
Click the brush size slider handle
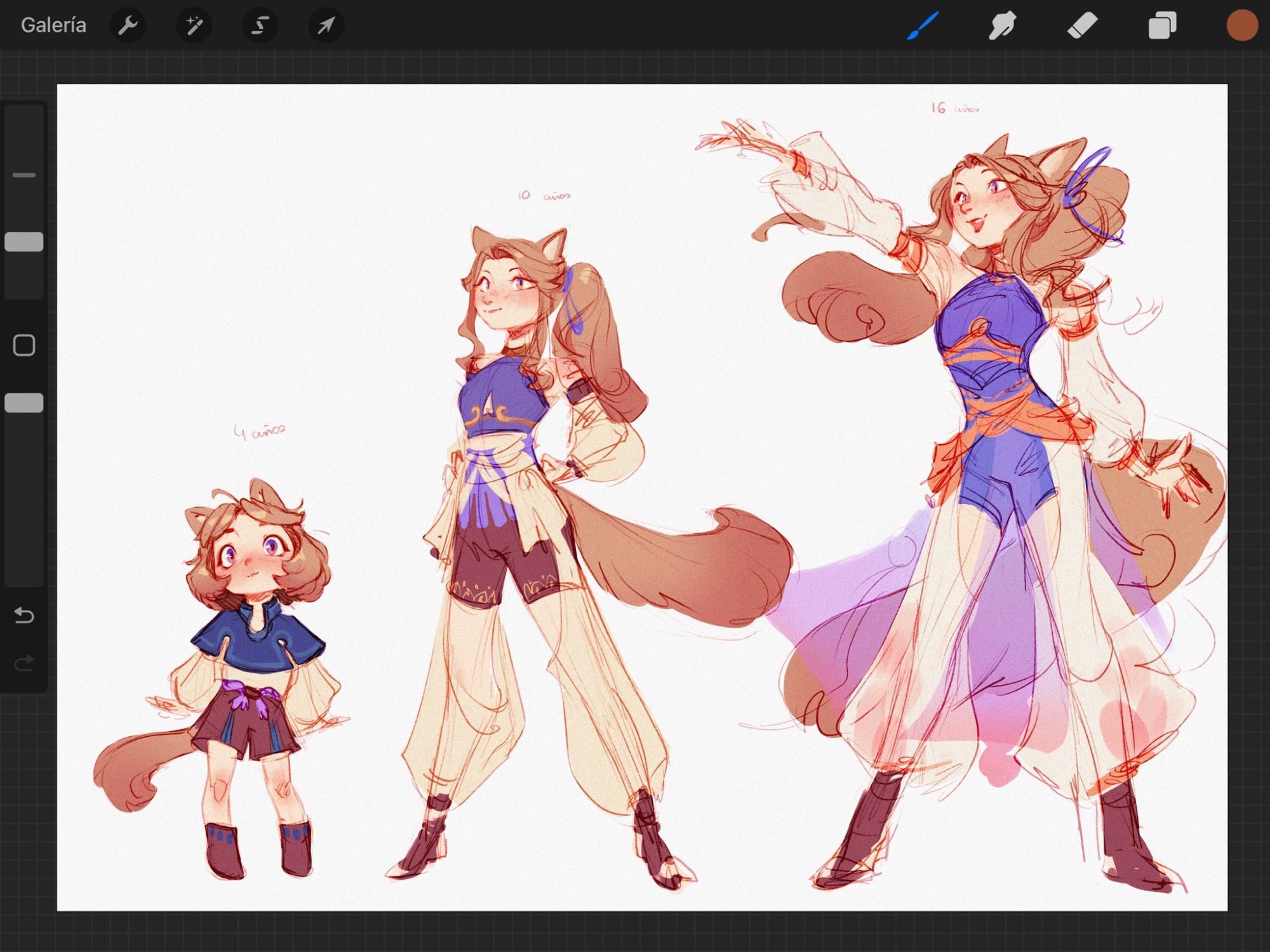pyautogui.click(x=24, y=242)
